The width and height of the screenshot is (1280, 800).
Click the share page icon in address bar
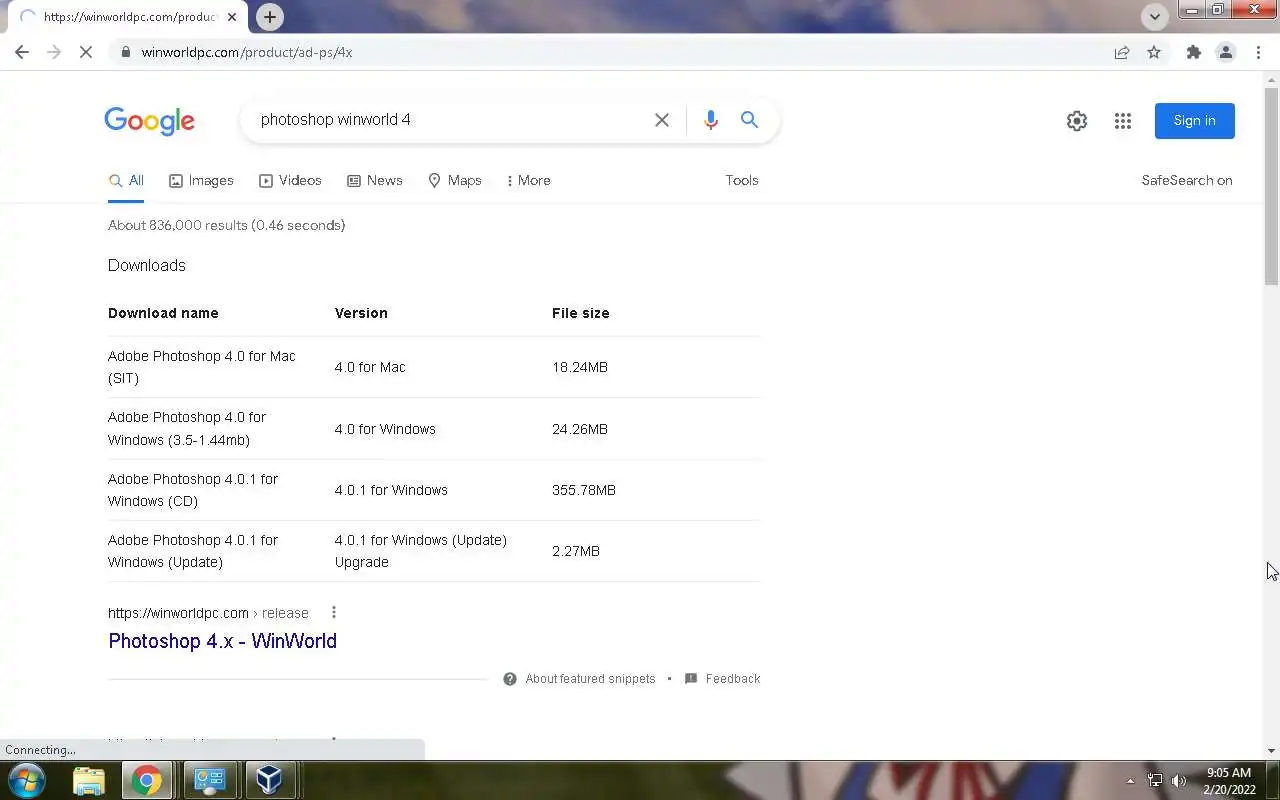(x=1122, y=52)
